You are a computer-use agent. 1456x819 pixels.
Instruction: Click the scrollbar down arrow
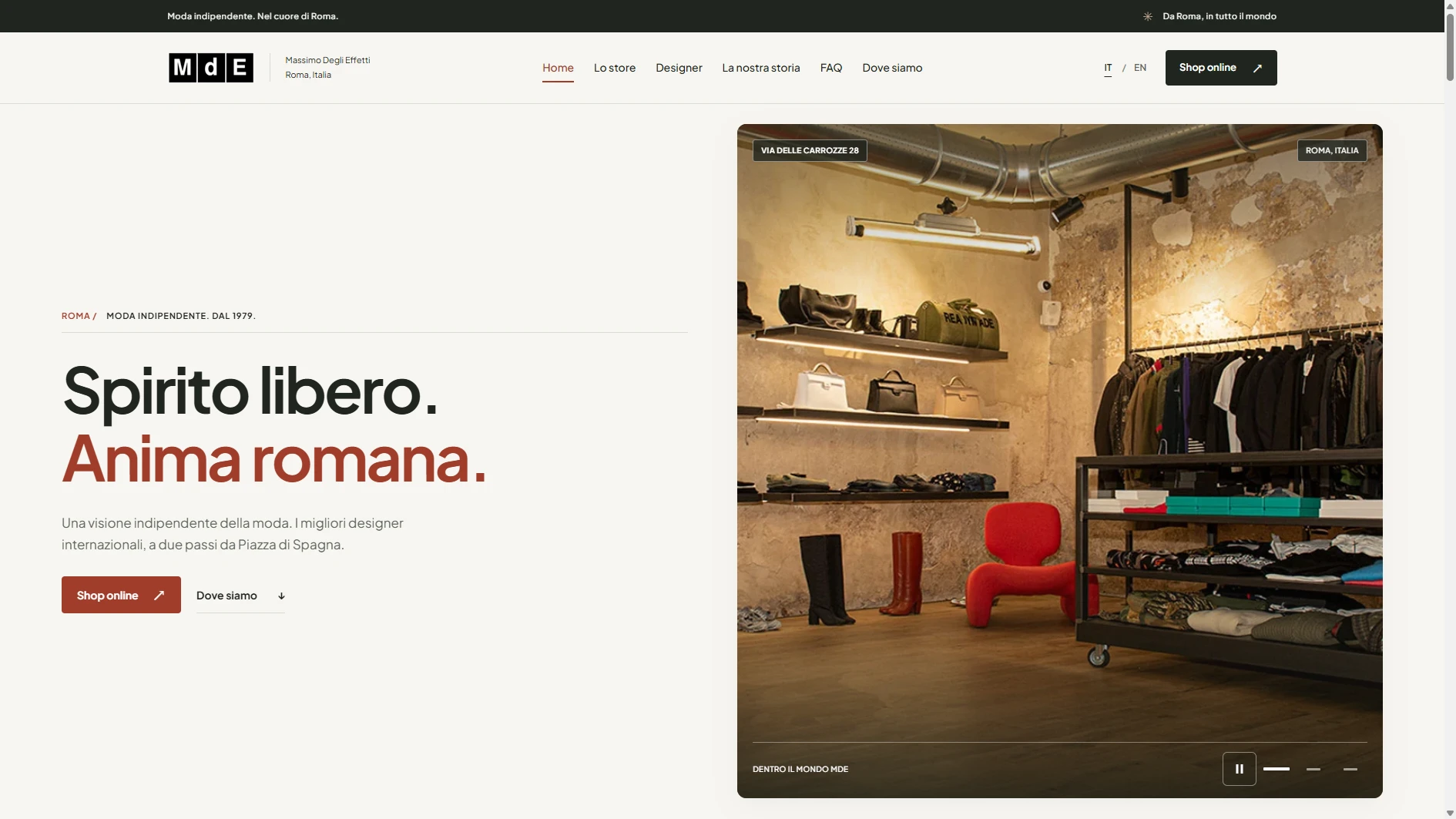[1450, 813]
